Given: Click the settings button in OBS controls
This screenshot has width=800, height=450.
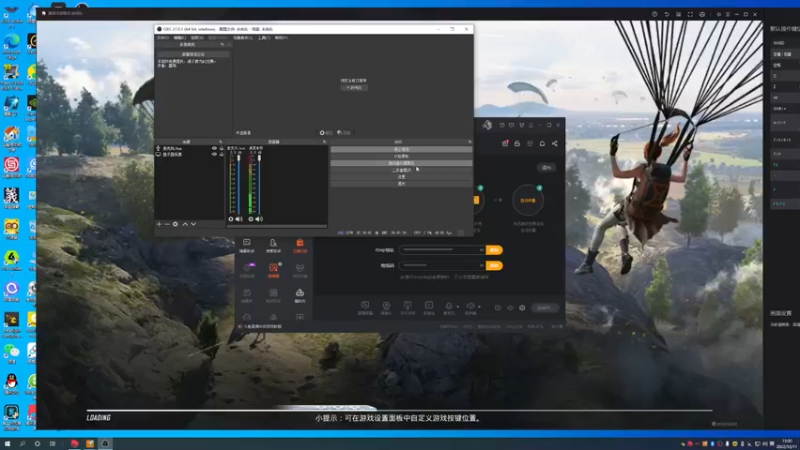Looking at the screenshot, I should pyautogui.click(x=401, y=177).
